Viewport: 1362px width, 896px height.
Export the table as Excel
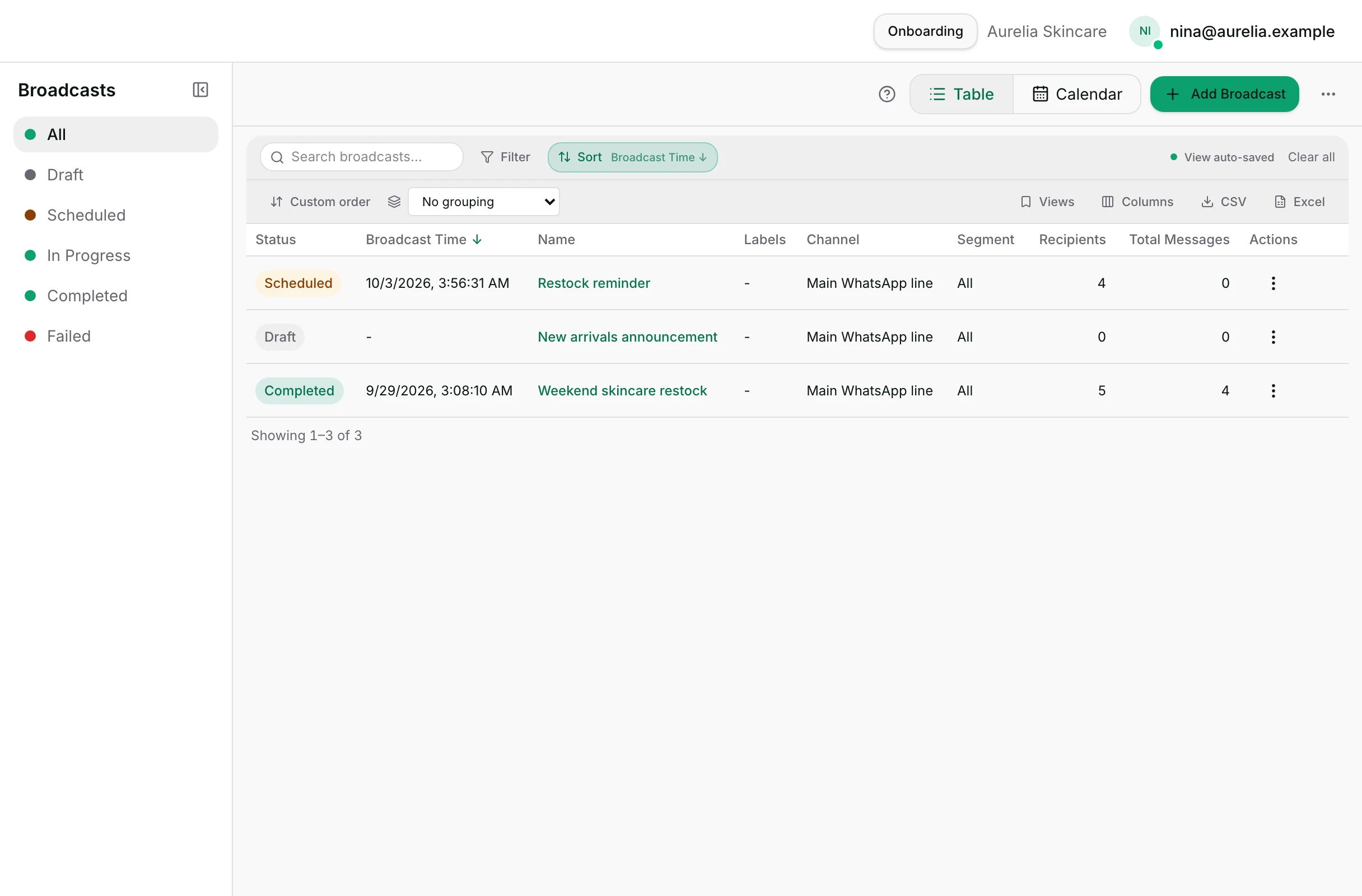coord(1300,202)
